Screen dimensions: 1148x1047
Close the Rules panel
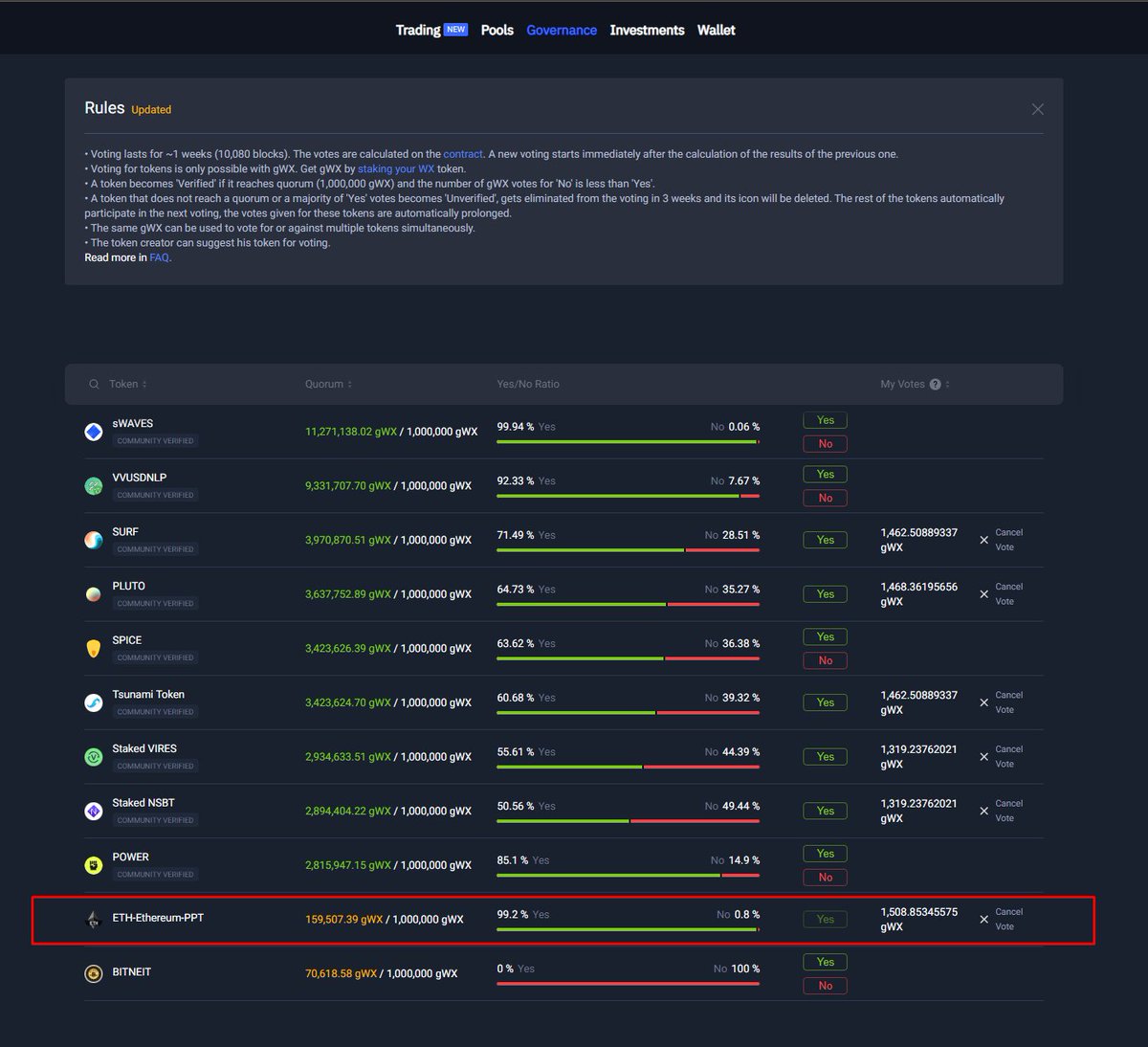[1038, 109]
